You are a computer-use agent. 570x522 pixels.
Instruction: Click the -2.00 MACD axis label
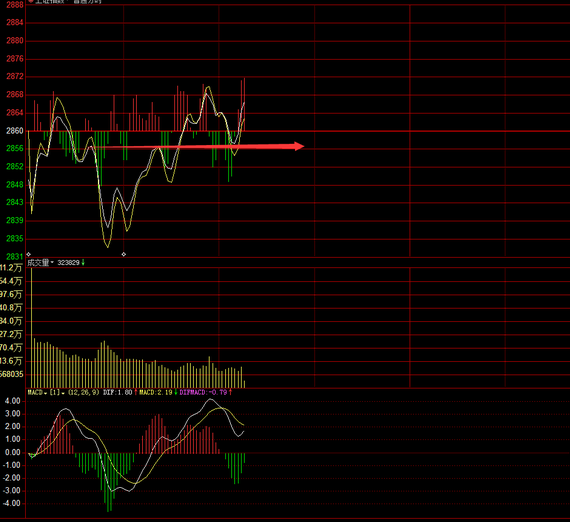(x=11, y=478)
